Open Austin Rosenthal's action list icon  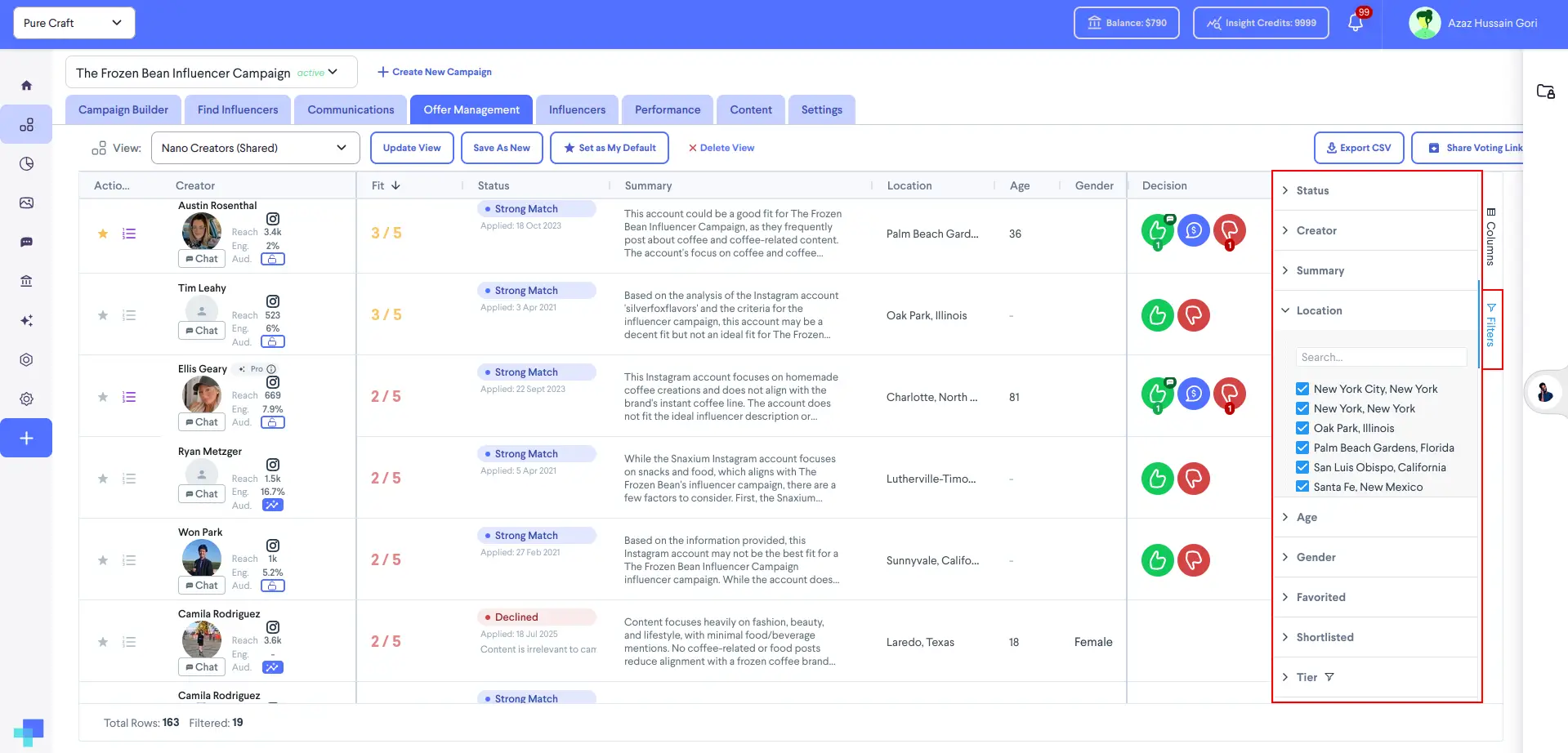tap(128, 234)
